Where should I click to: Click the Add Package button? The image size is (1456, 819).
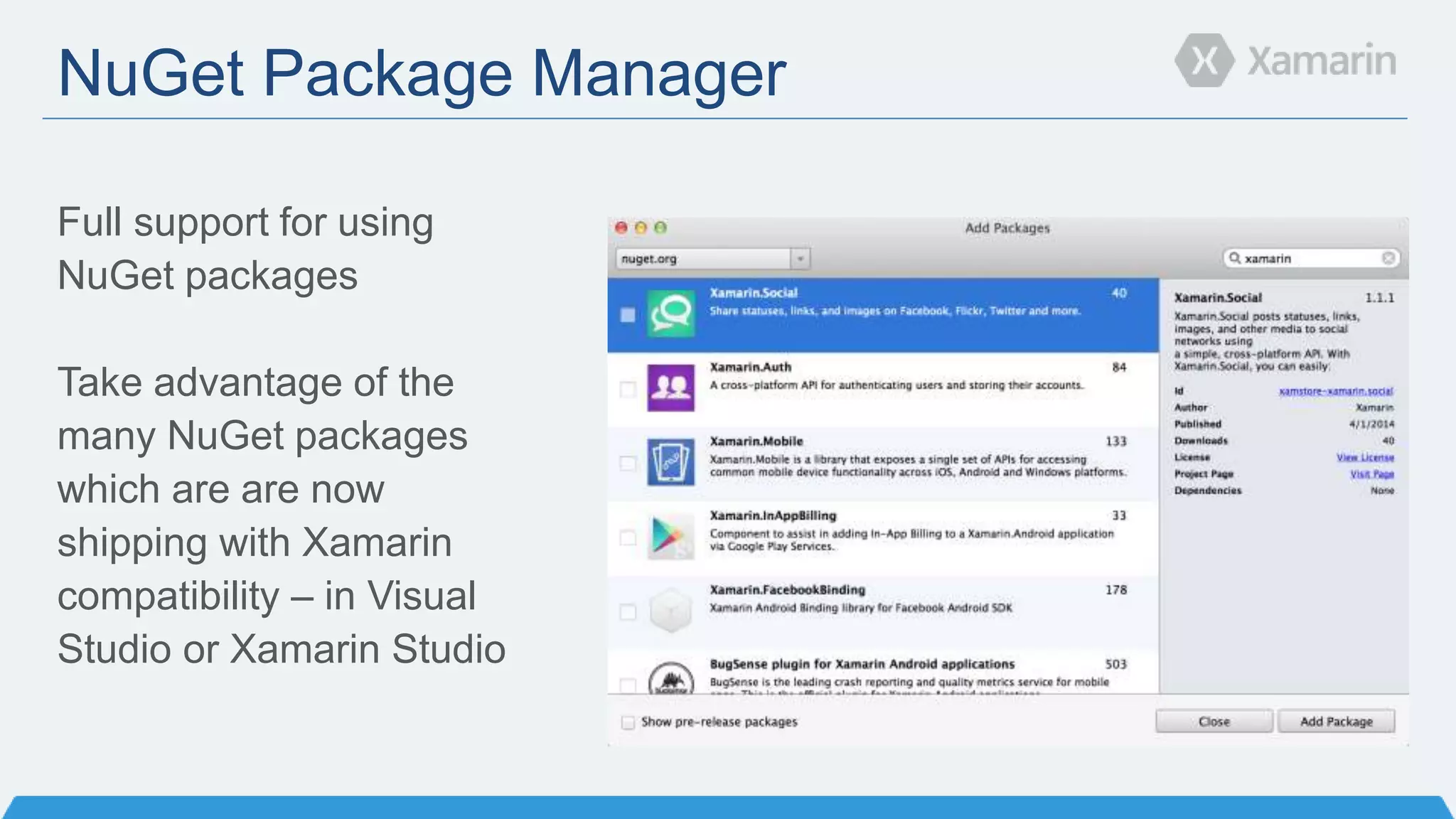point(1337,722)
